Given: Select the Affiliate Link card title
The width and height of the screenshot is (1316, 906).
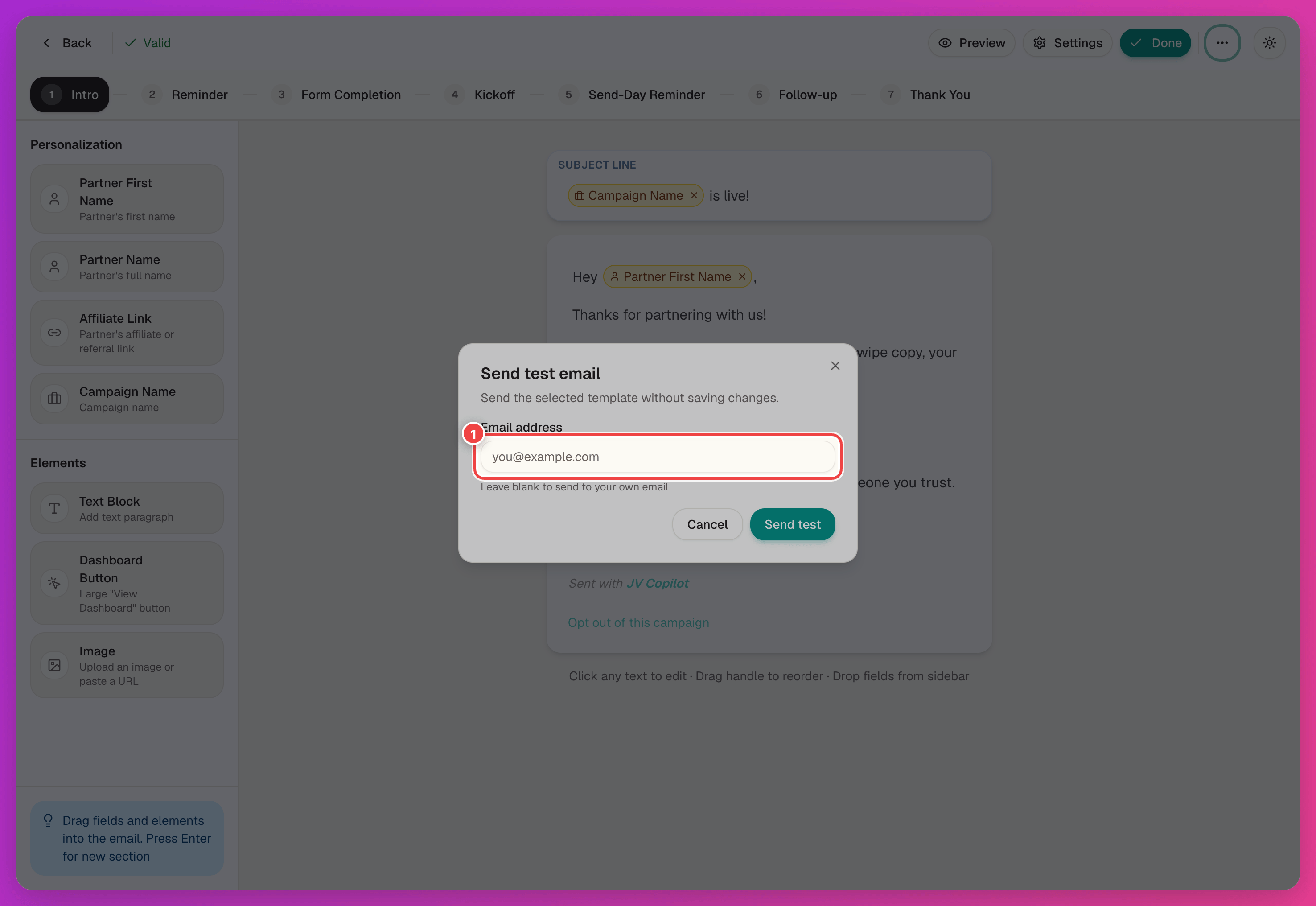Looking at the screenshot, I should pos(115,318).
